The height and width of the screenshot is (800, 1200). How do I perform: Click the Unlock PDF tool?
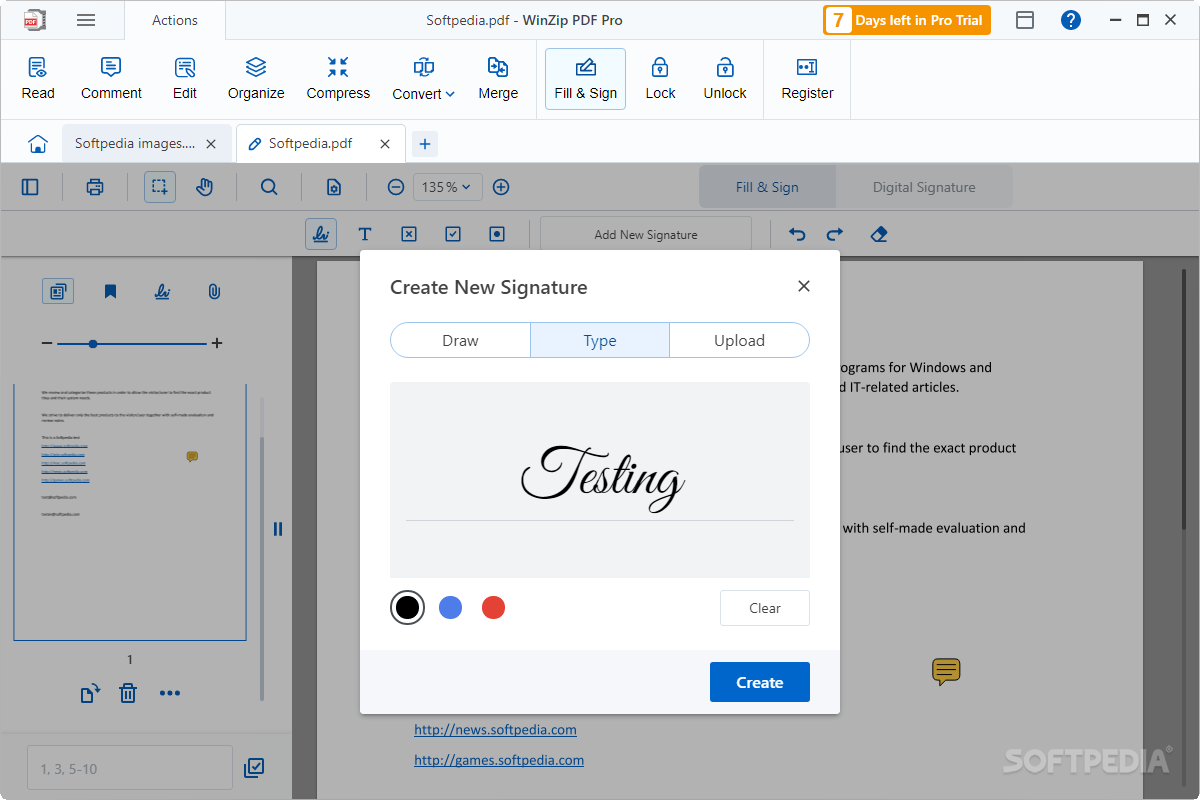pos(725,79)
